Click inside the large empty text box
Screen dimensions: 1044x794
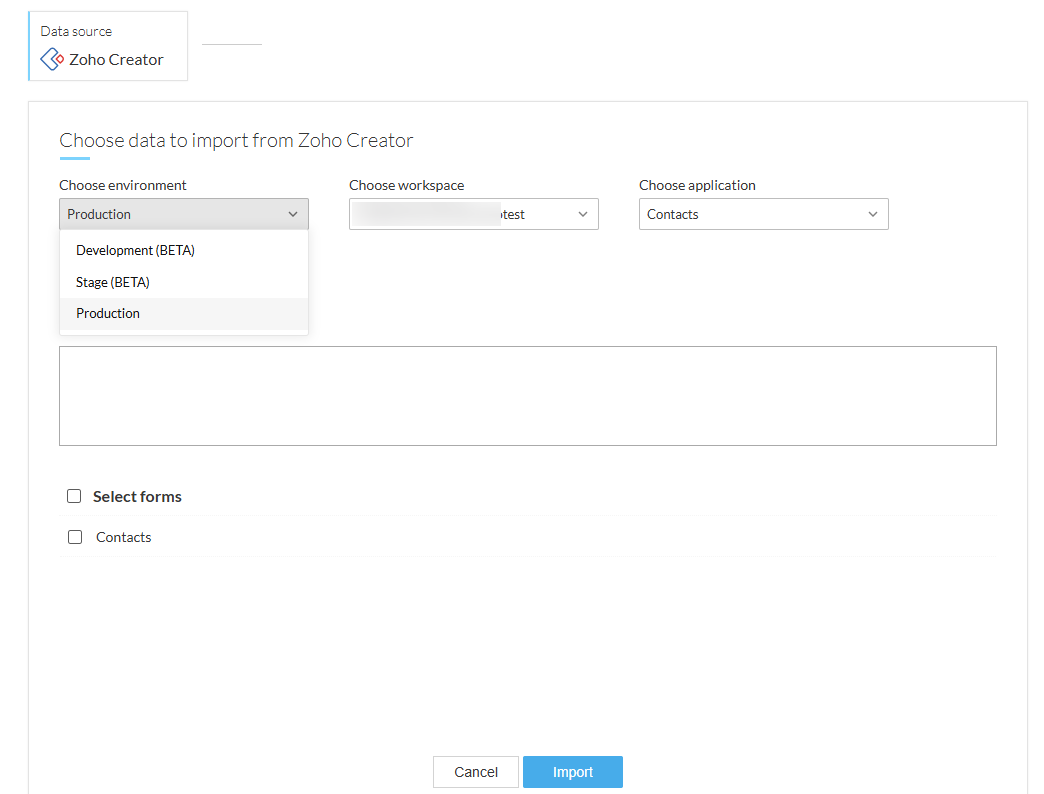pyautogui.click(x=528, y=396)
